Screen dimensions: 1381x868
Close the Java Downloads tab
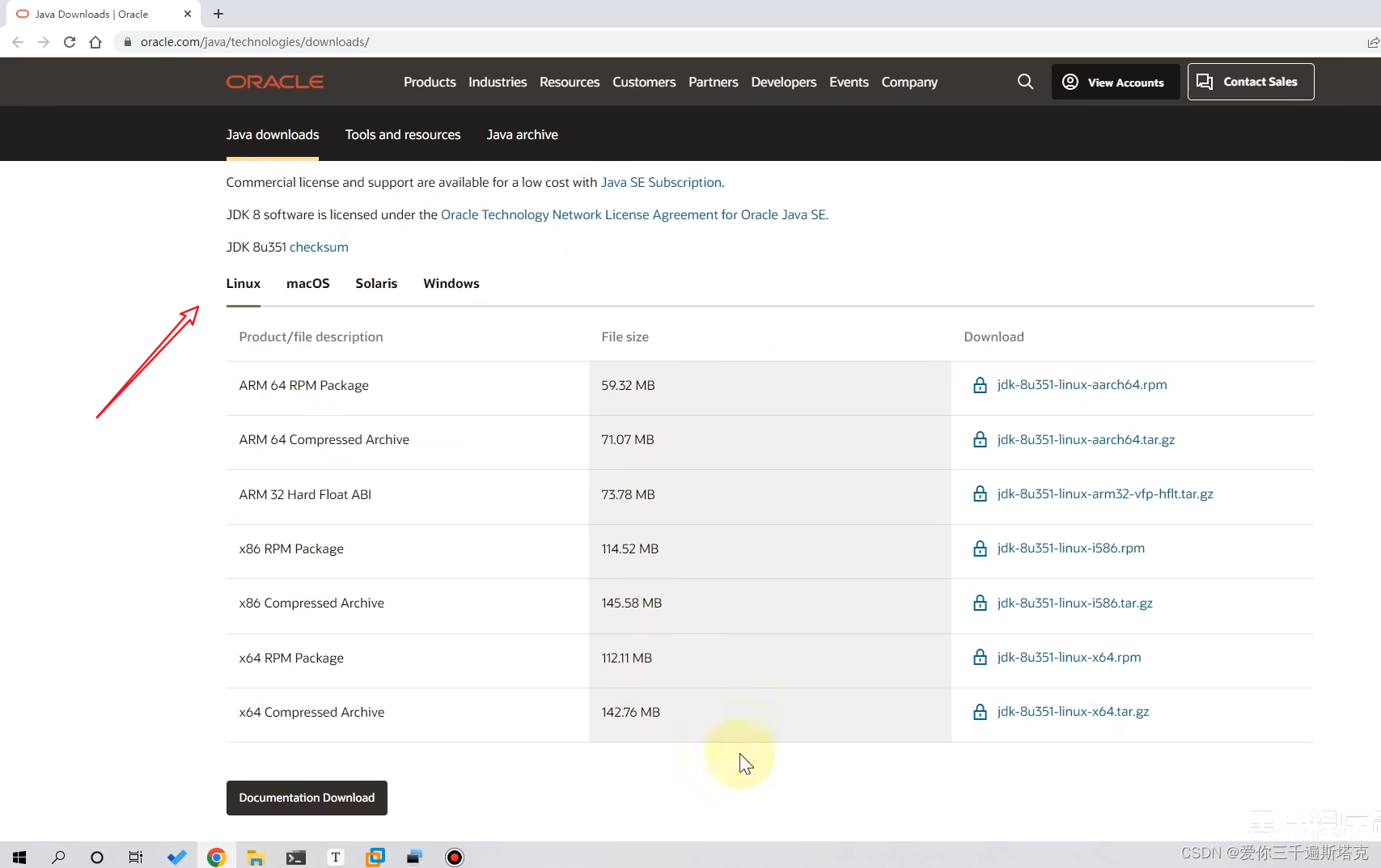point(188,14)
